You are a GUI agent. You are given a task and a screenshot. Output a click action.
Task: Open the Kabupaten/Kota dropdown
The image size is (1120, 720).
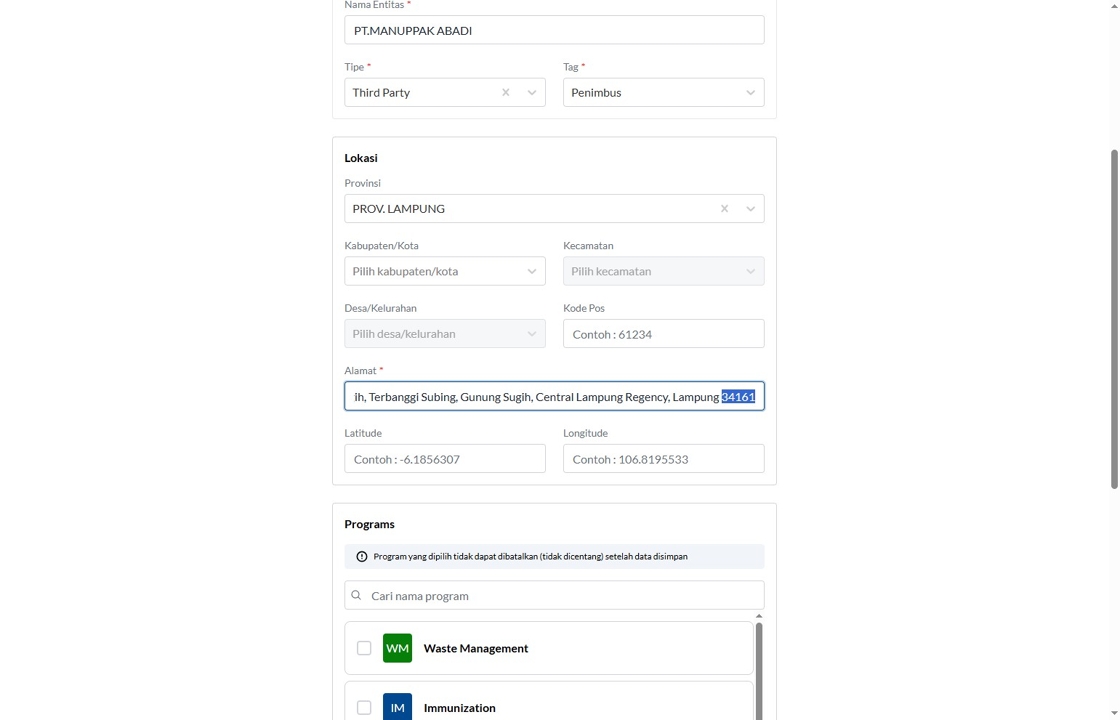(445, 271)
